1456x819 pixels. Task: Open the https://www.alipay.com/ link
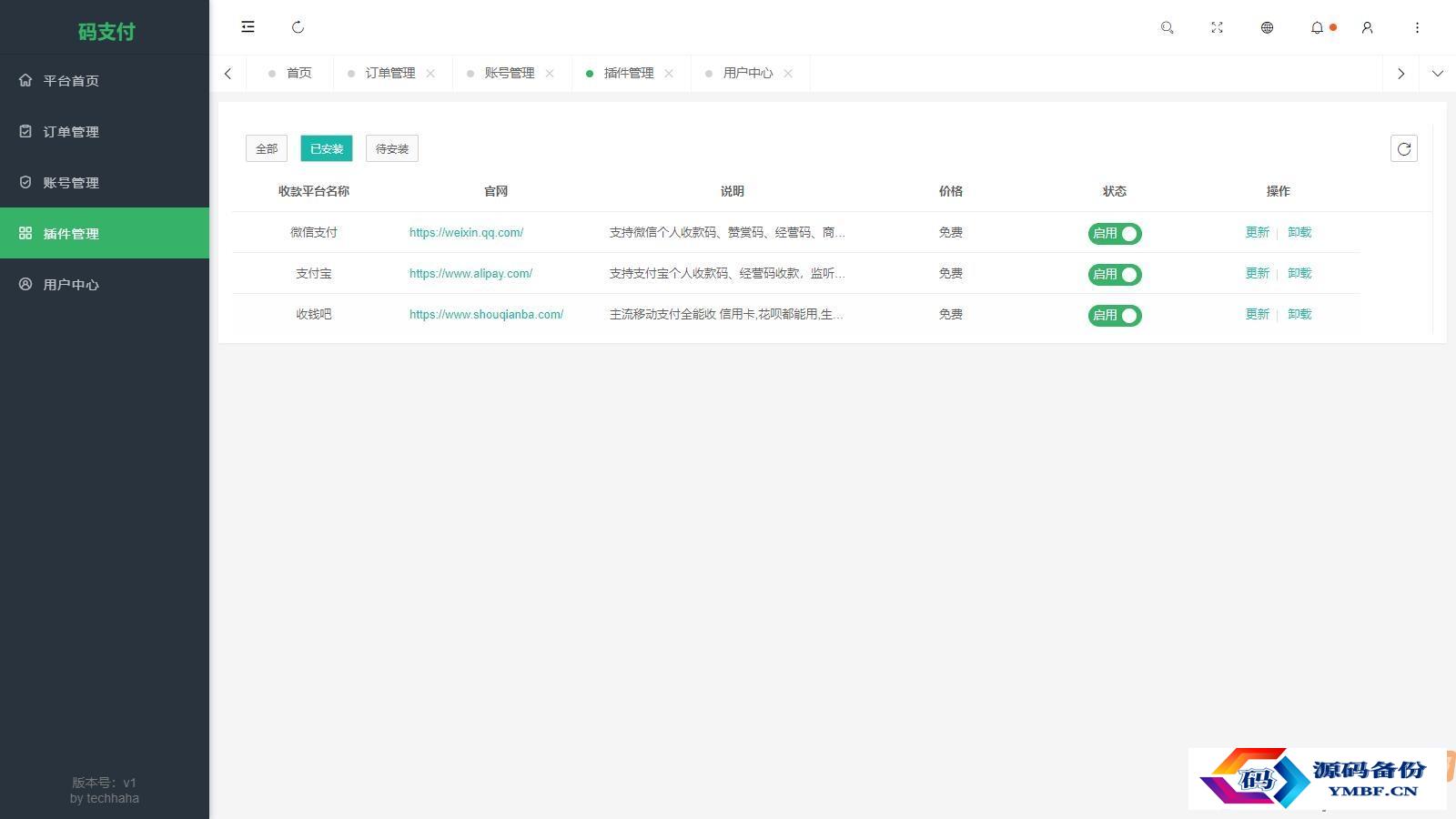(x=470, y=273)
